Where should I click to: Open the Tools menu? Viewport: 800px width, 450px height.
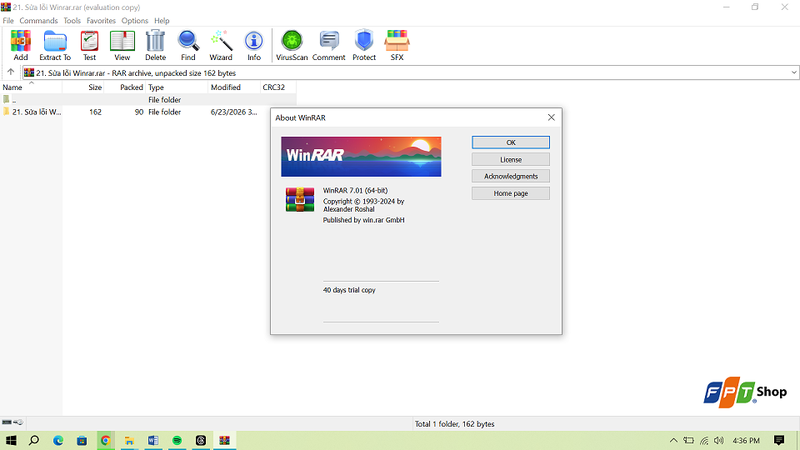pyautogui.click(x=72, y=20)
